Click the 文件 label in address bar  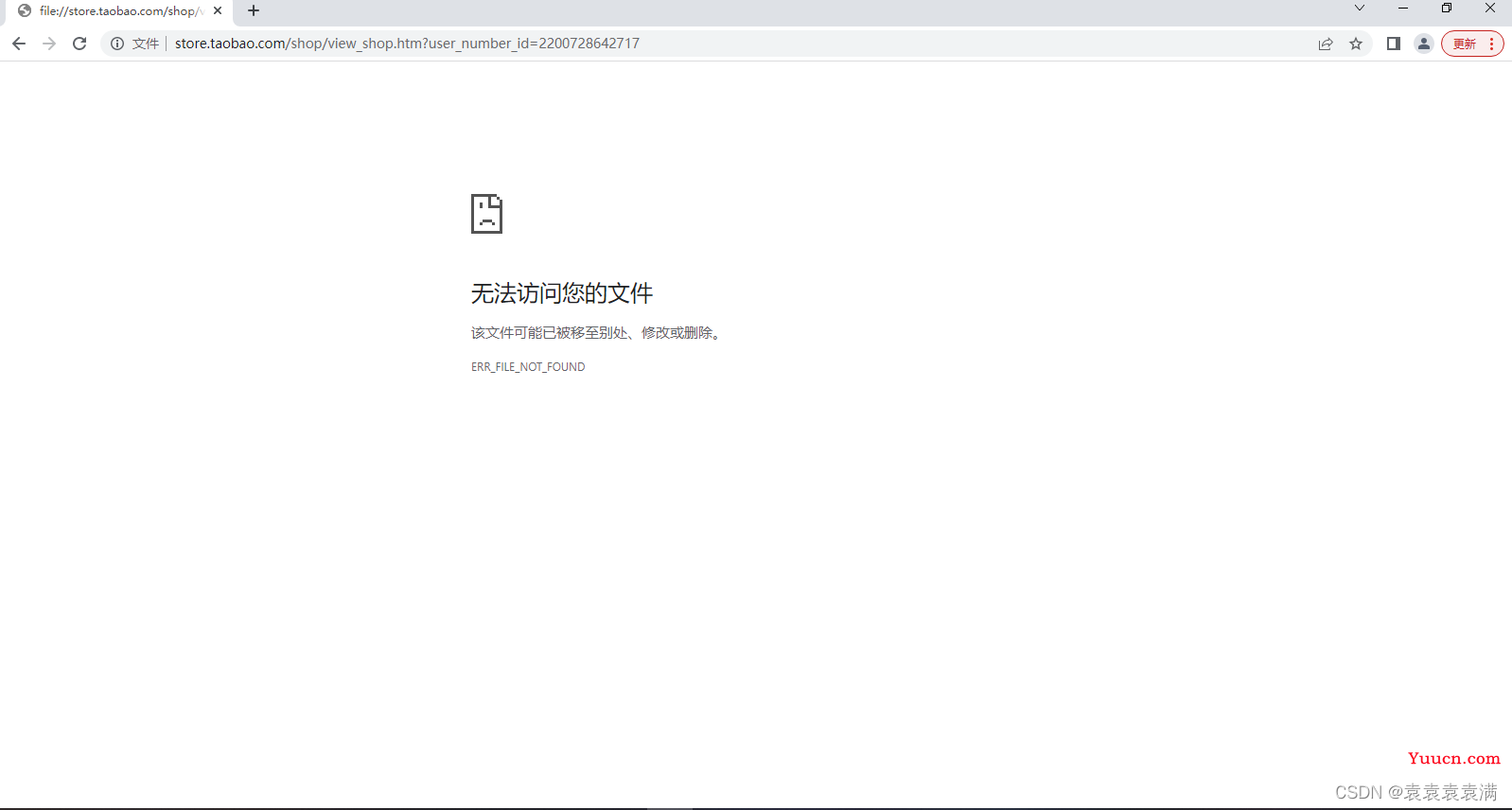[146, 44]
